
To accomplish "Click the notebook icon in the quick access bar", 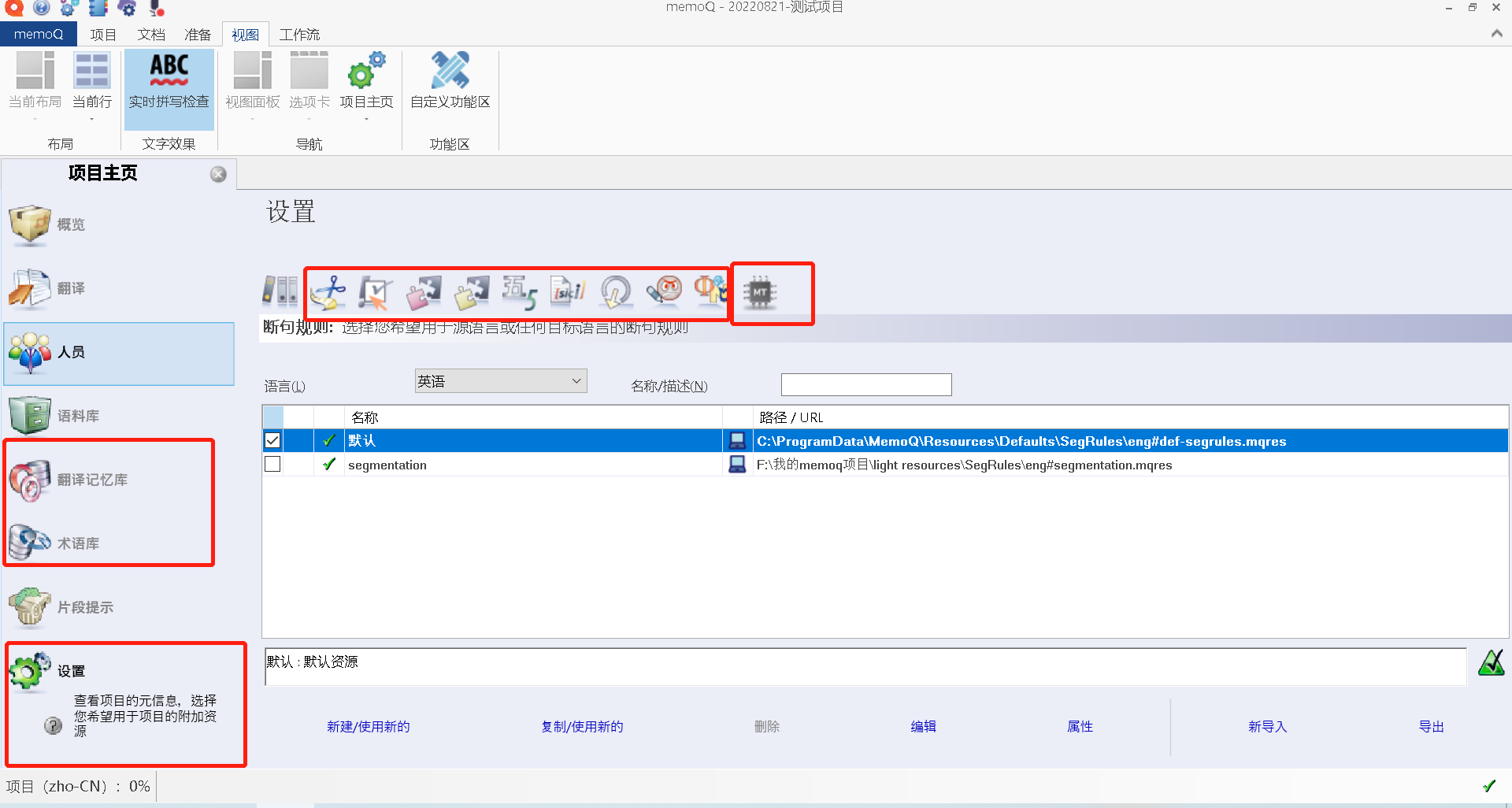I will point(98,7).
